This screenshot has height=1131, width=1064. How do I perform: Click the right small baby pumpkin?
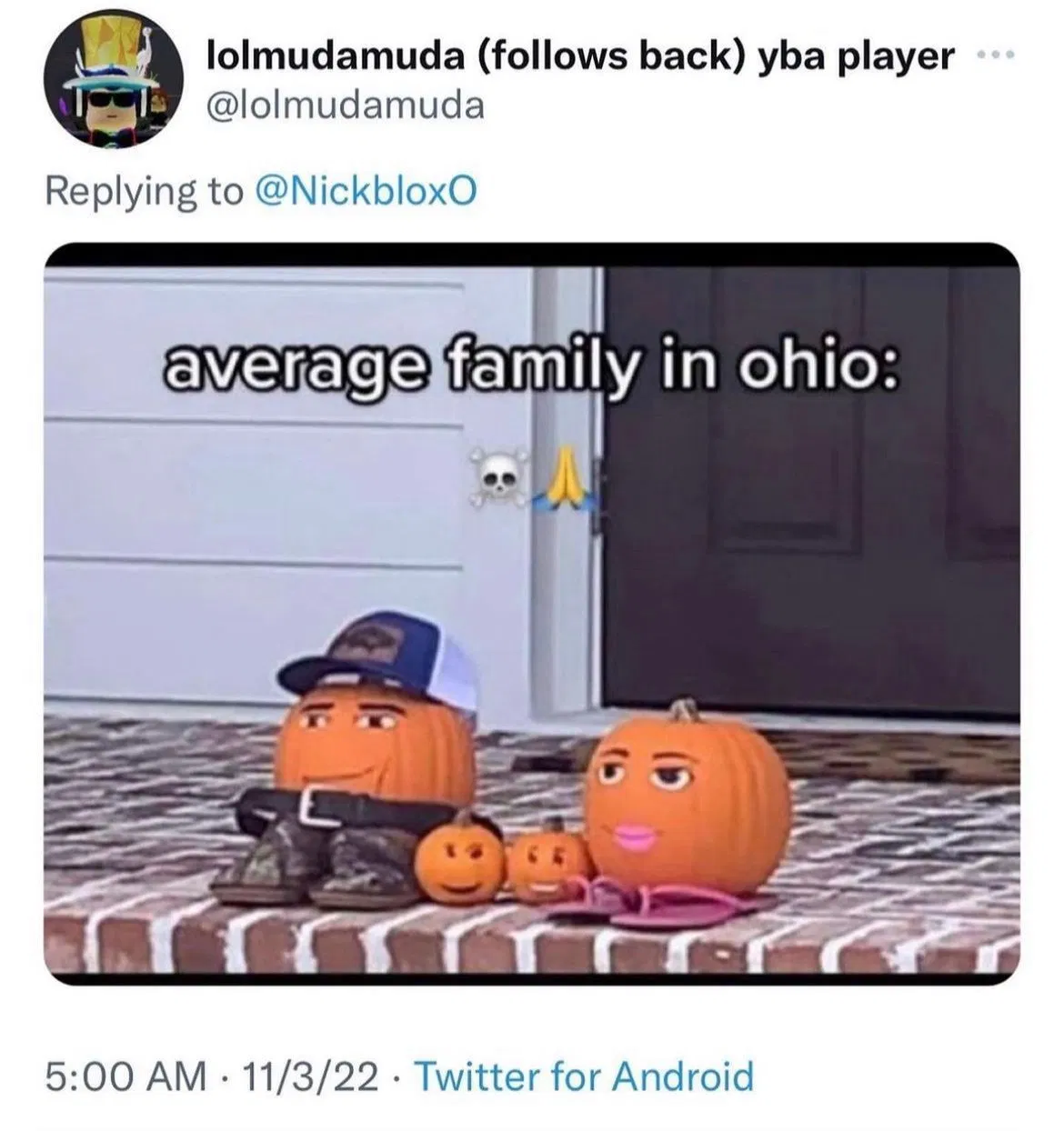click(x=544, y=858)
